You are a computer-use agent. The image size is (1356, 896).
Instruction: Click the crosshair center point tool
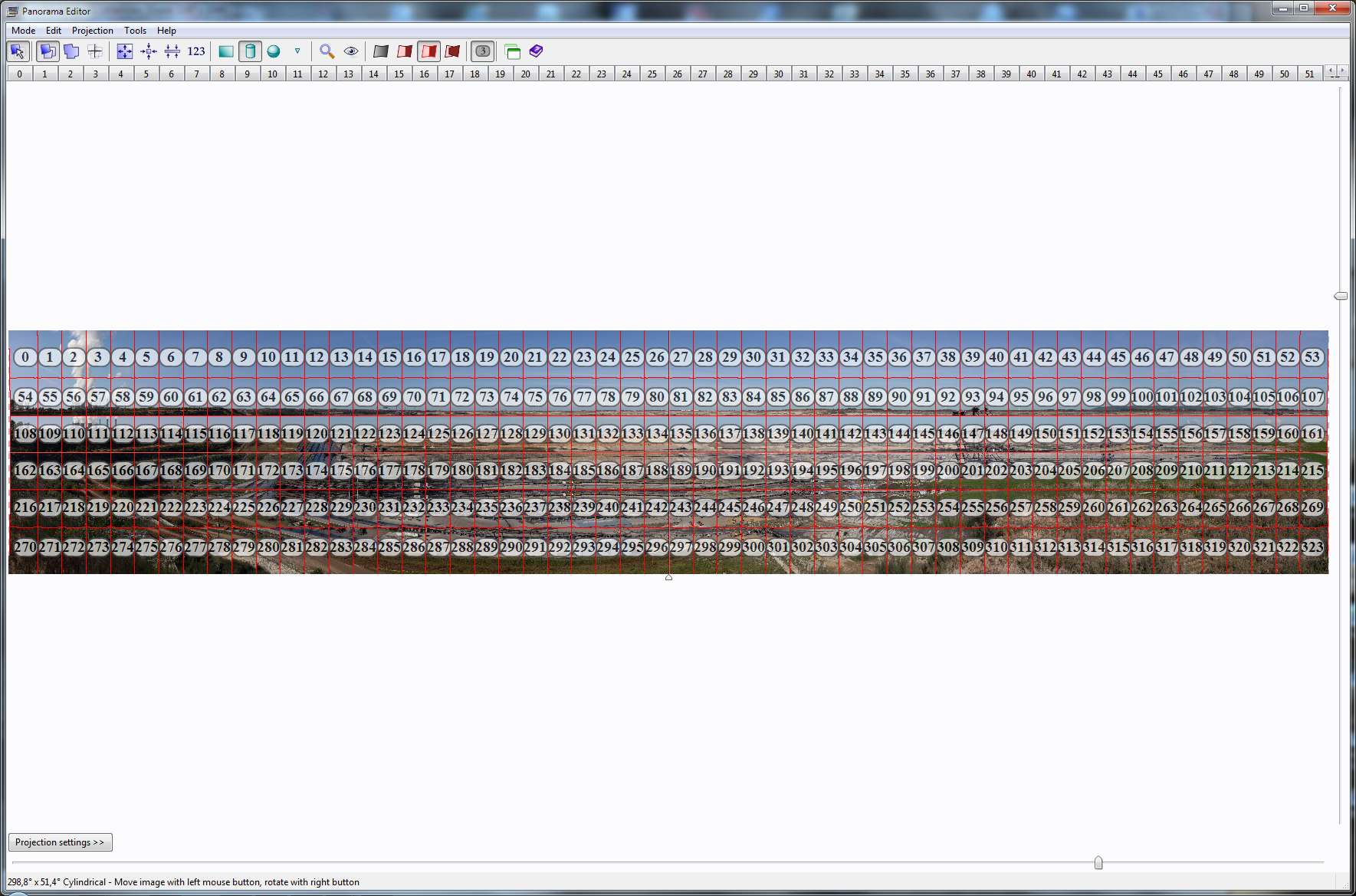[95, 51]
